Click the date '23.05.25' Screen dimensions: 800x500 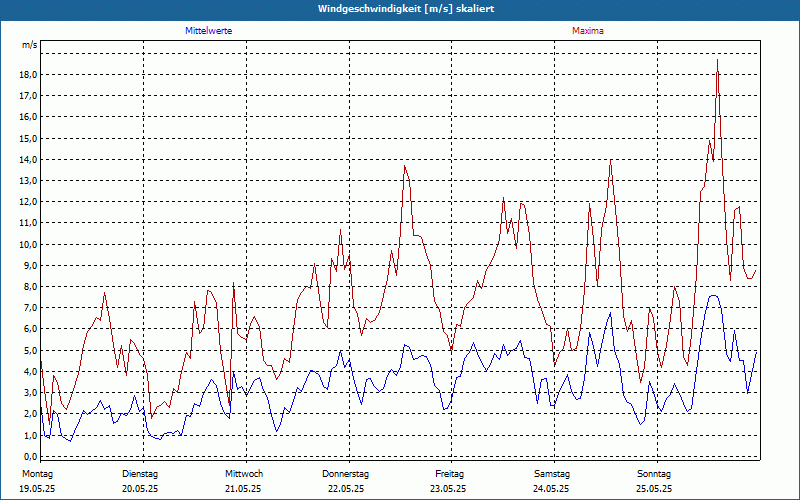coord(448,489)
